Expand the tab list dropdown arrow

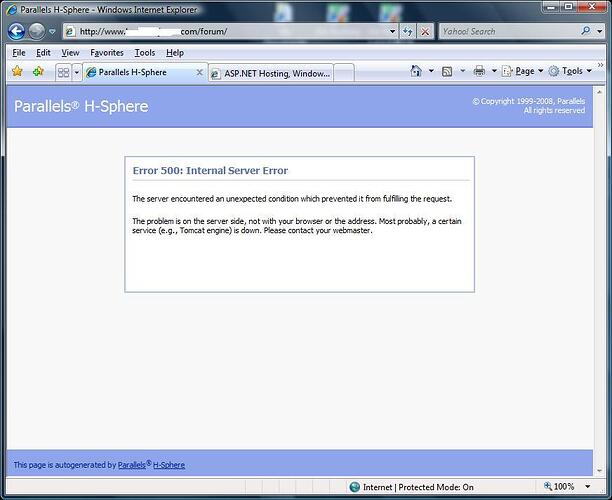pyautogui.click(x=77, y=73)
